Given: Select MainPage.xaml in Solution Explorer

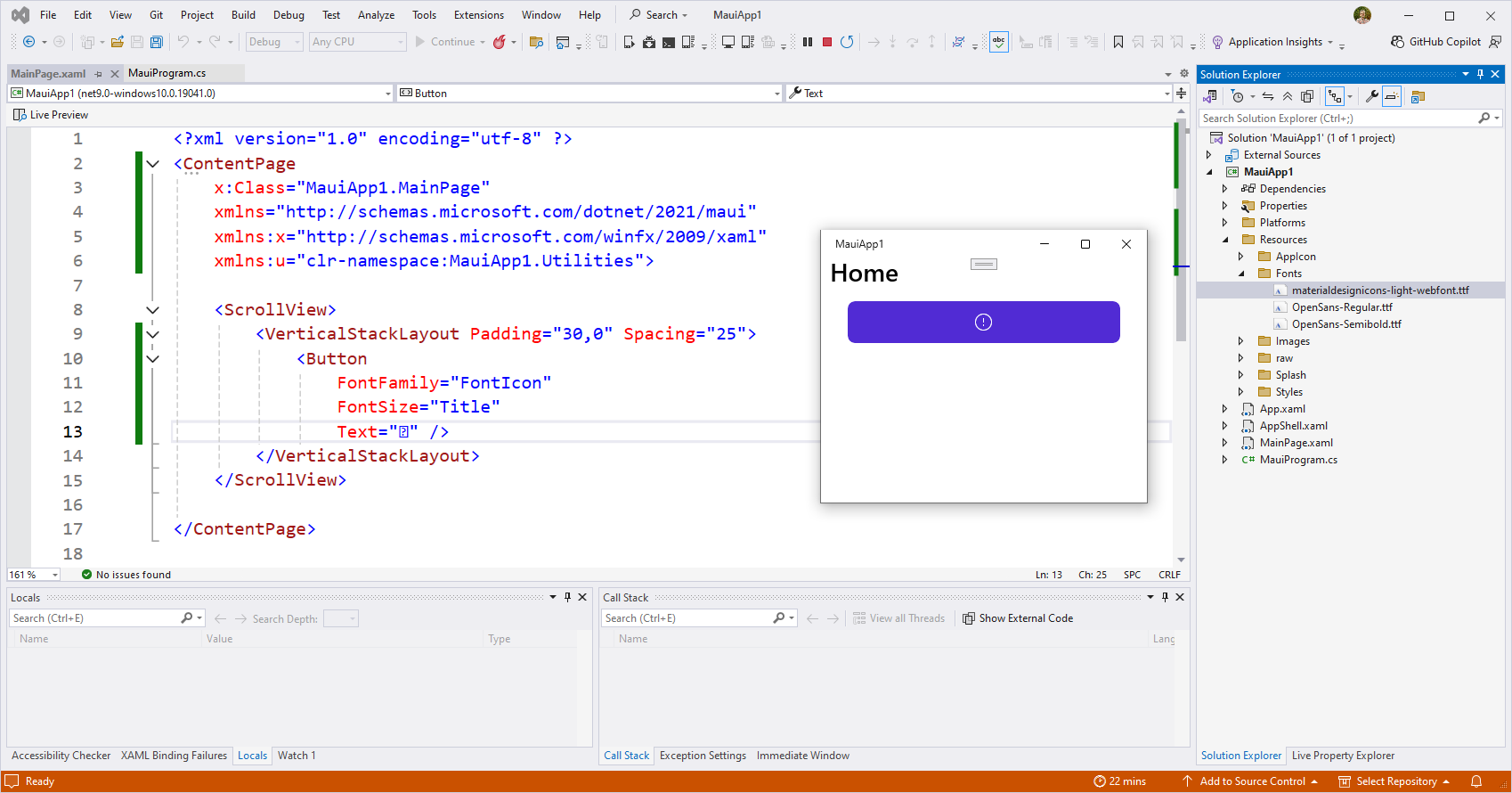Looking at the screenshot, I should (1296, 443).
